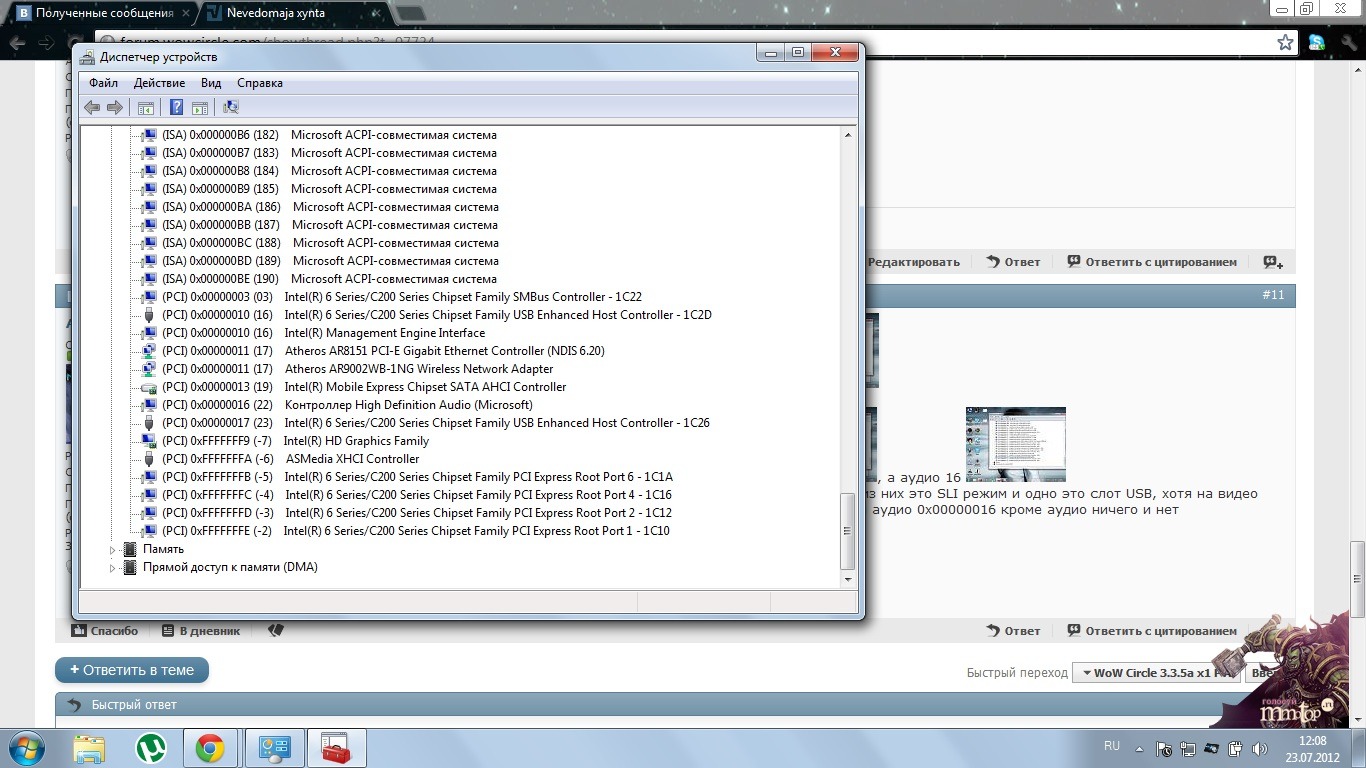
Task: Click the multi-quote icon above post #11
Action: (1272, 262)
